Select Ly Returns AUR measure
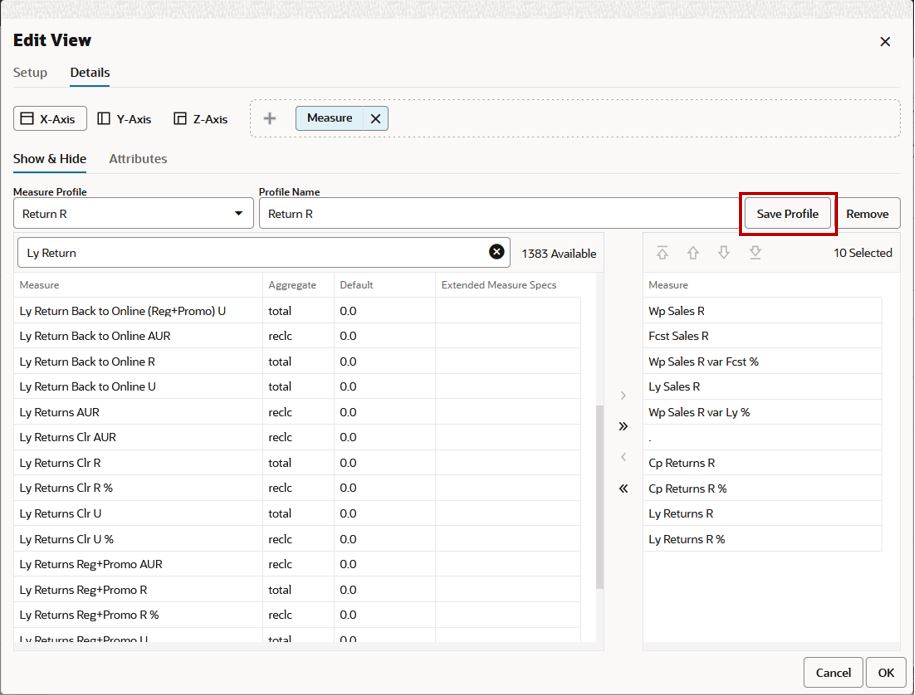Viewport: 915px width, 695px height. 297,413
